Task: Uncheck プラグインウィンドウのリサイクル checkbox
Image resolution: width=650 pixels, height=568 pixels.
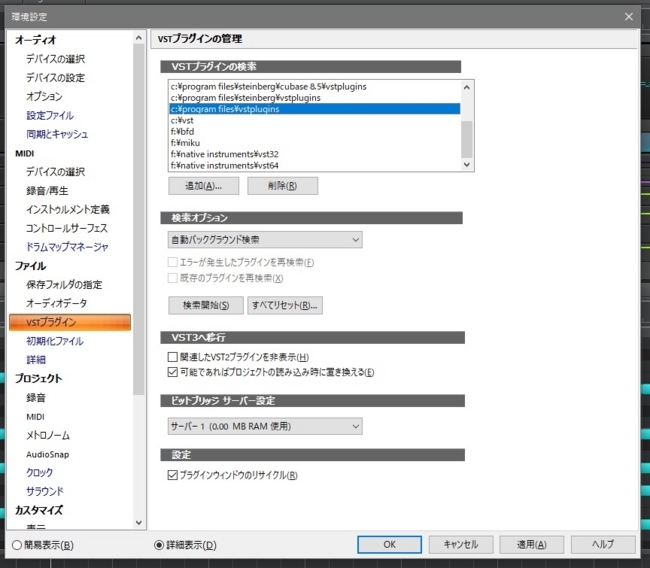Action: pos(172,475)
